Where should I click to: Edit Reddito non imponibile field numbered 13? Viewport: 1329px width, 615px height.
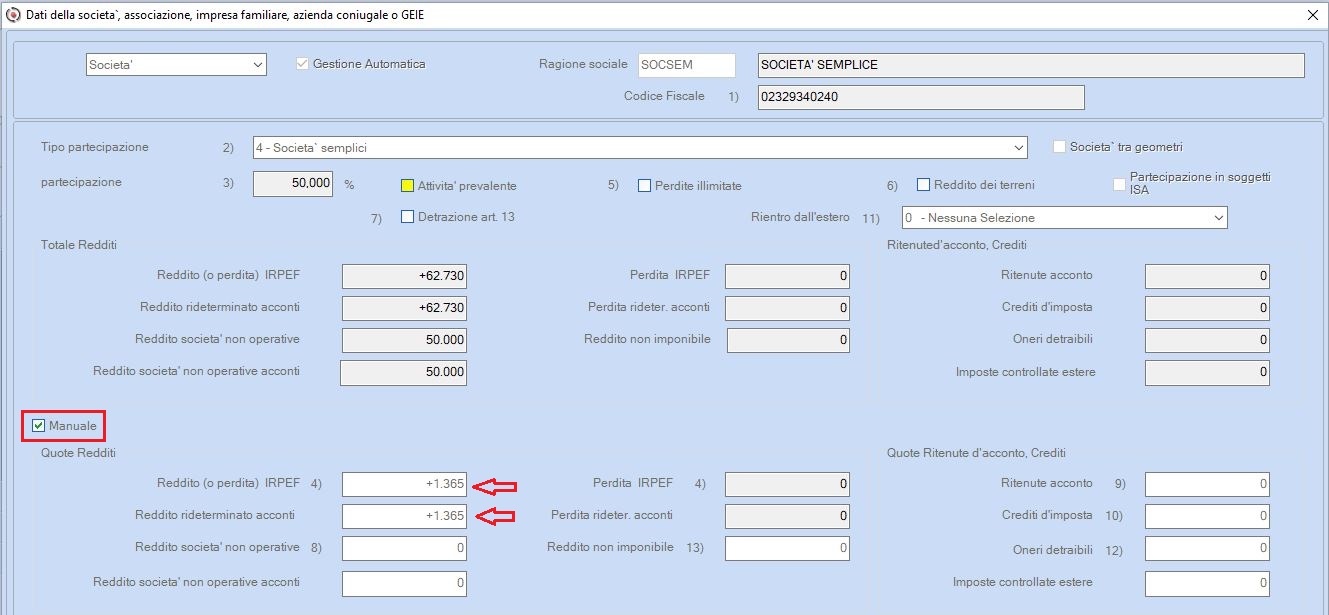click(x=787, y=548)
